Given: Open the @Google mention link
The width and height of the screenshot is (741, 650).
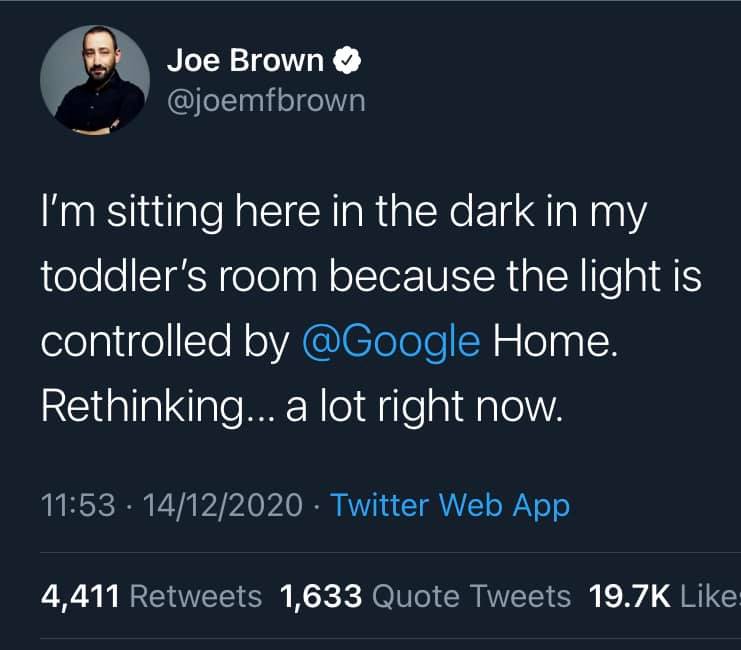Looking at the screenshot, I should tap(391, 342).
